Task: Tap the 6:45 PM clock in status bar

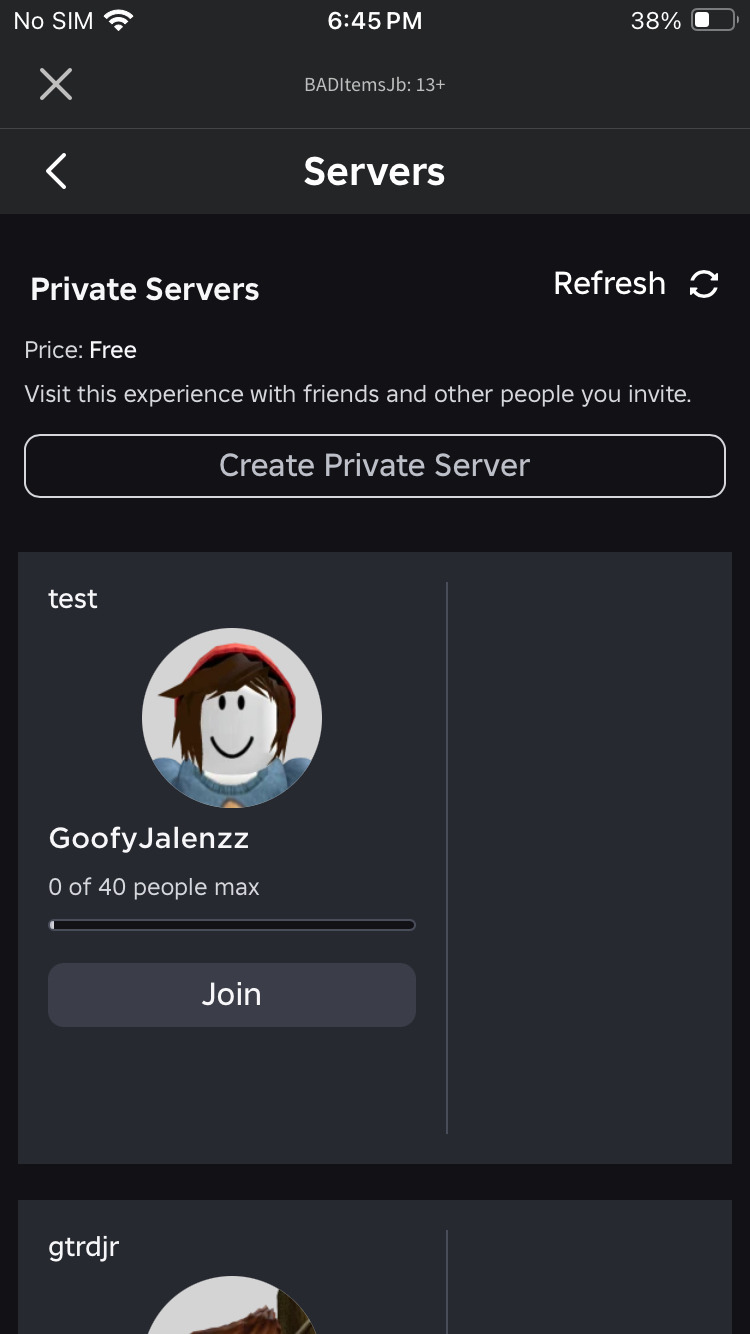Action: point(374,20)
